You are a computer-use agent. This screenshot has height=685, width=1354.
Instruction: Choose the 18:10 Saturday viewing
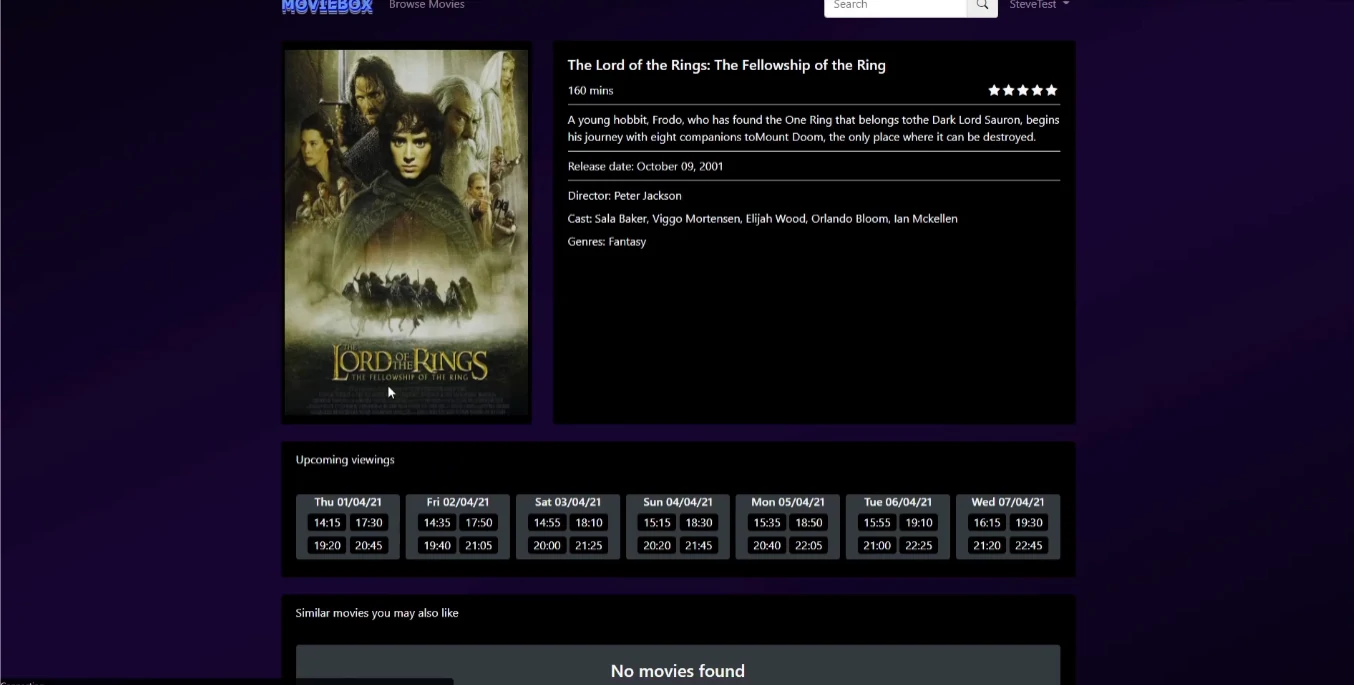point(589,523)
